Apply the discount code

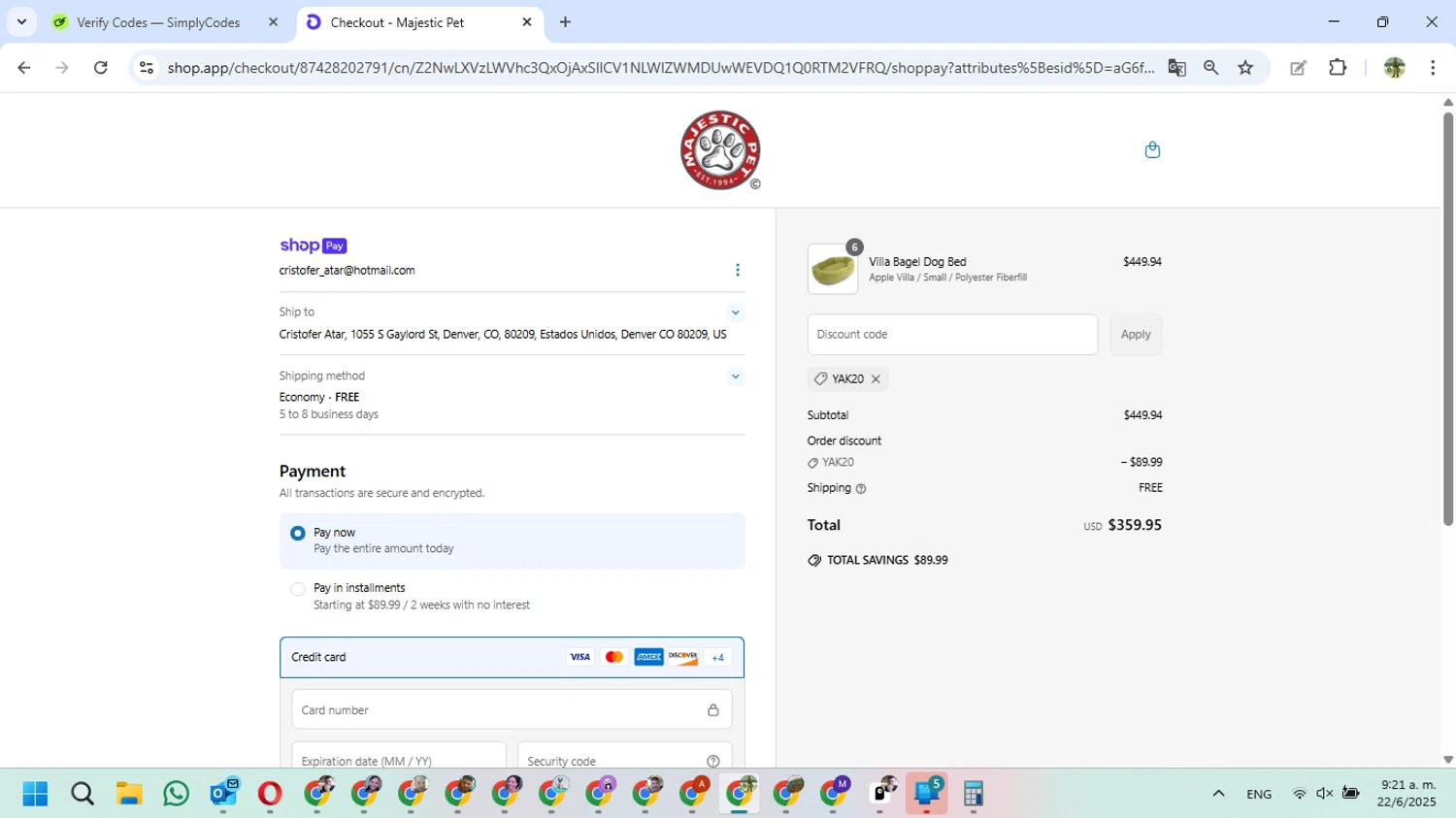1136,335
